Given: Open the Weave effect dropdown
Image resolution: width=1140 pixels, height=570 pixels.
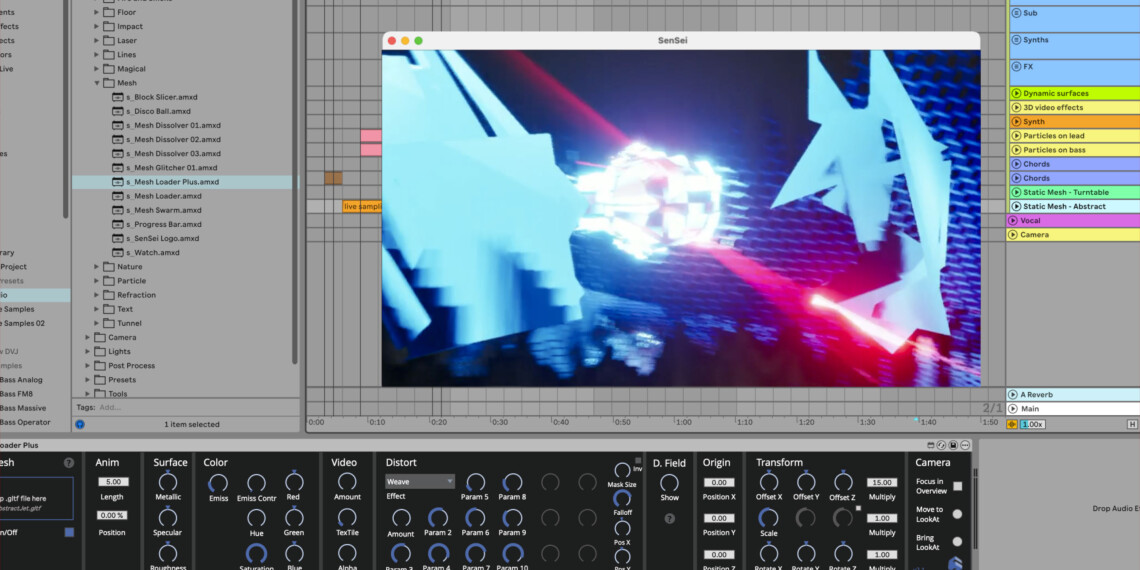Looking at the screenshot, I should [x=420, y=481].
